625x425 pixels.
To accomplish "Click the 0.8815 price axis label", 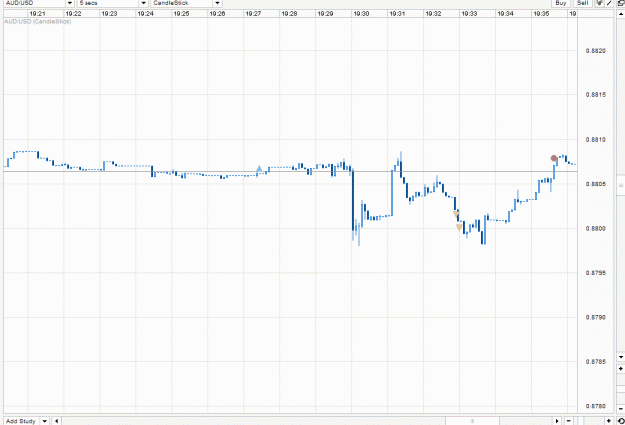I will pos(596,95).
